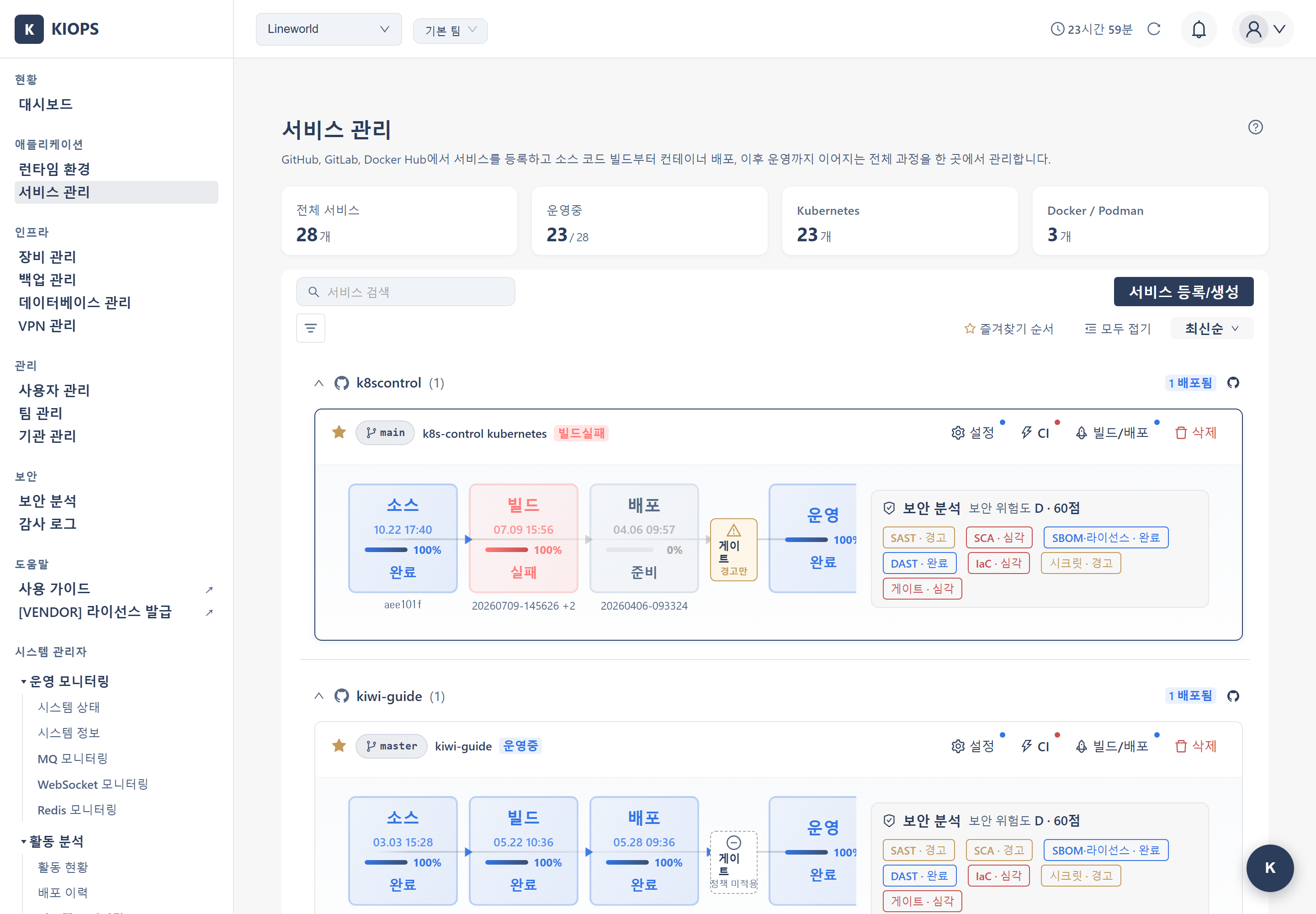This screenshot has width=1316, height=914.
Task: Collapse the k8scontrol group
Action: [x=319, y=383]
